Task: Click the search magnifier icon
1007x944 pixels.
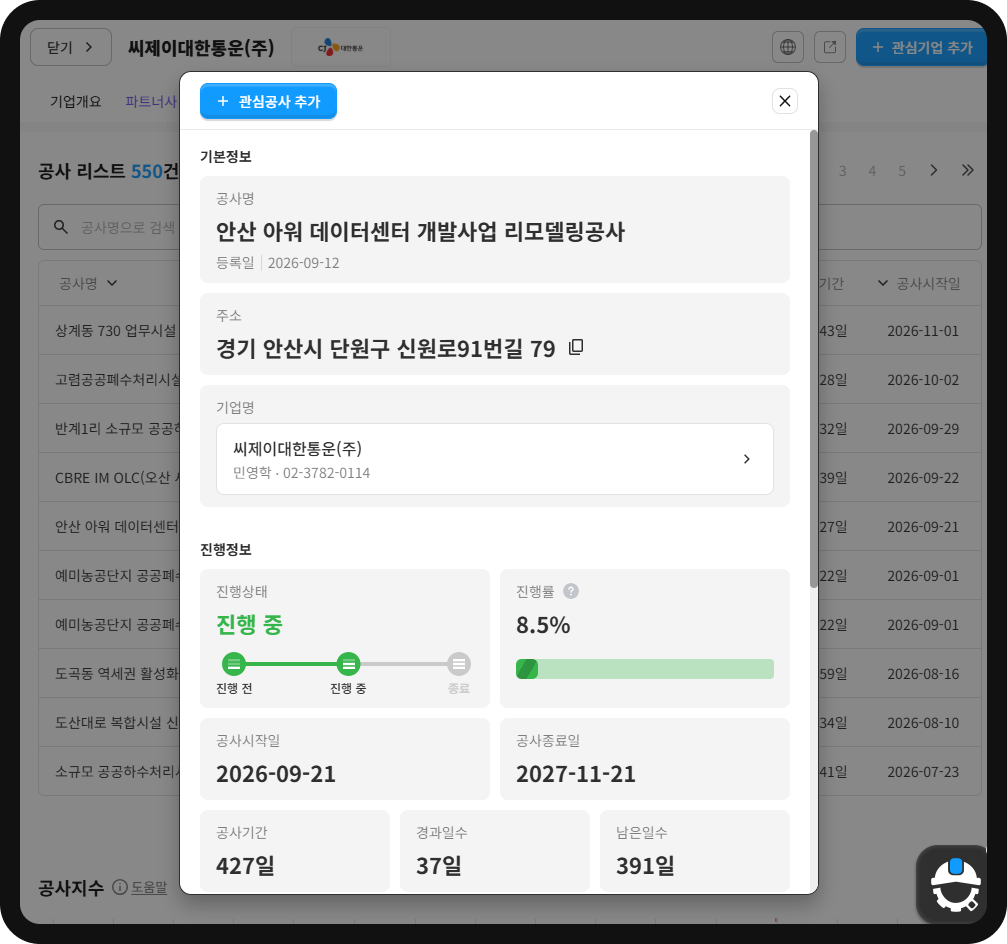Action: click(61, 227)
